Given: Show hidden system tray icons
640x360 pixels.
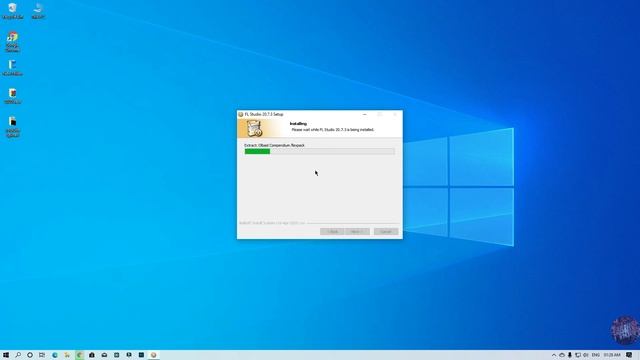Looking at the screenshot, I should click(554, 355).
